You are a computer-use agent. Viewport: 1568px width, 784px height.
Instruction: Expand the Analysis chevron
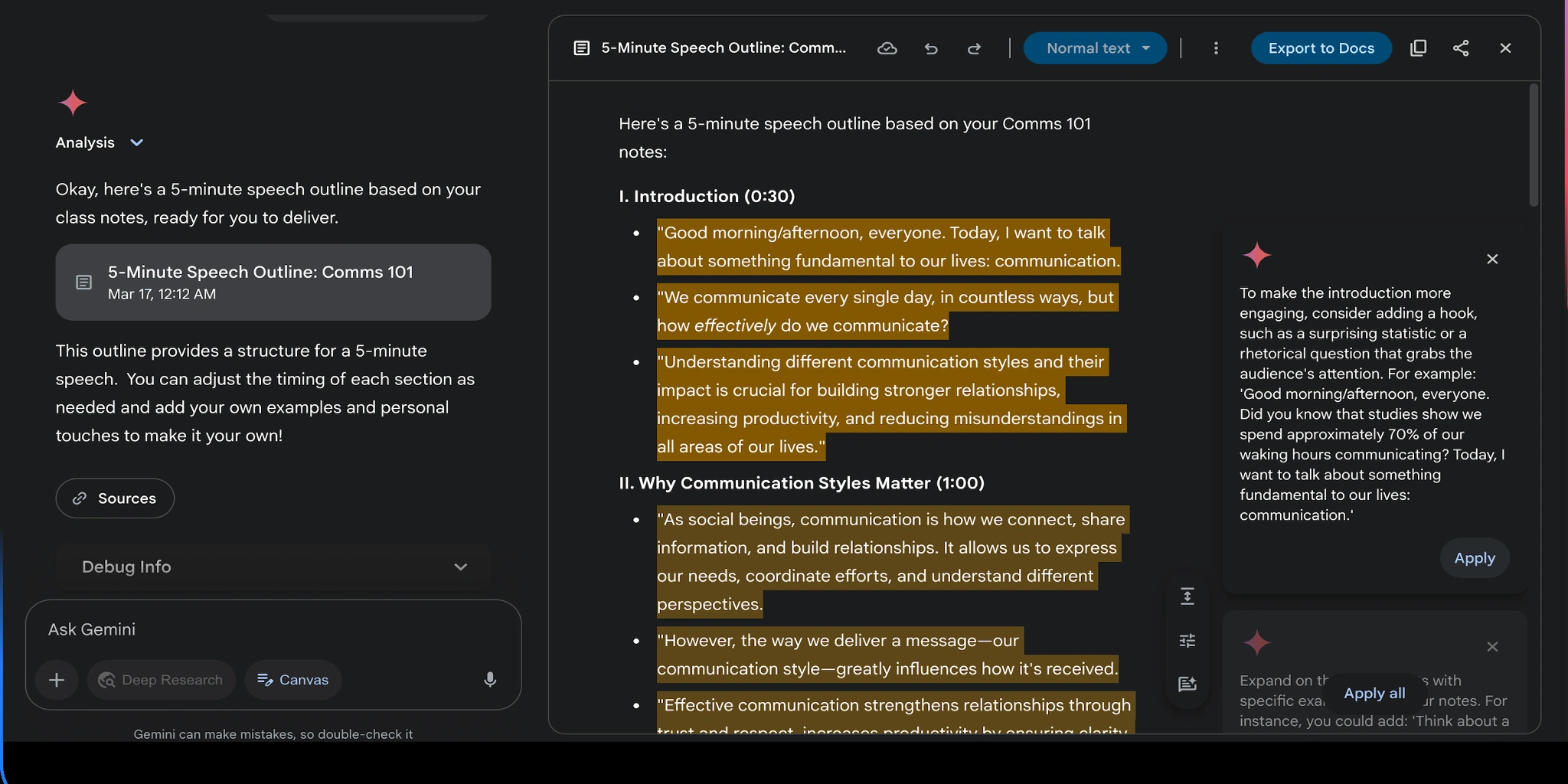point(137,142)
